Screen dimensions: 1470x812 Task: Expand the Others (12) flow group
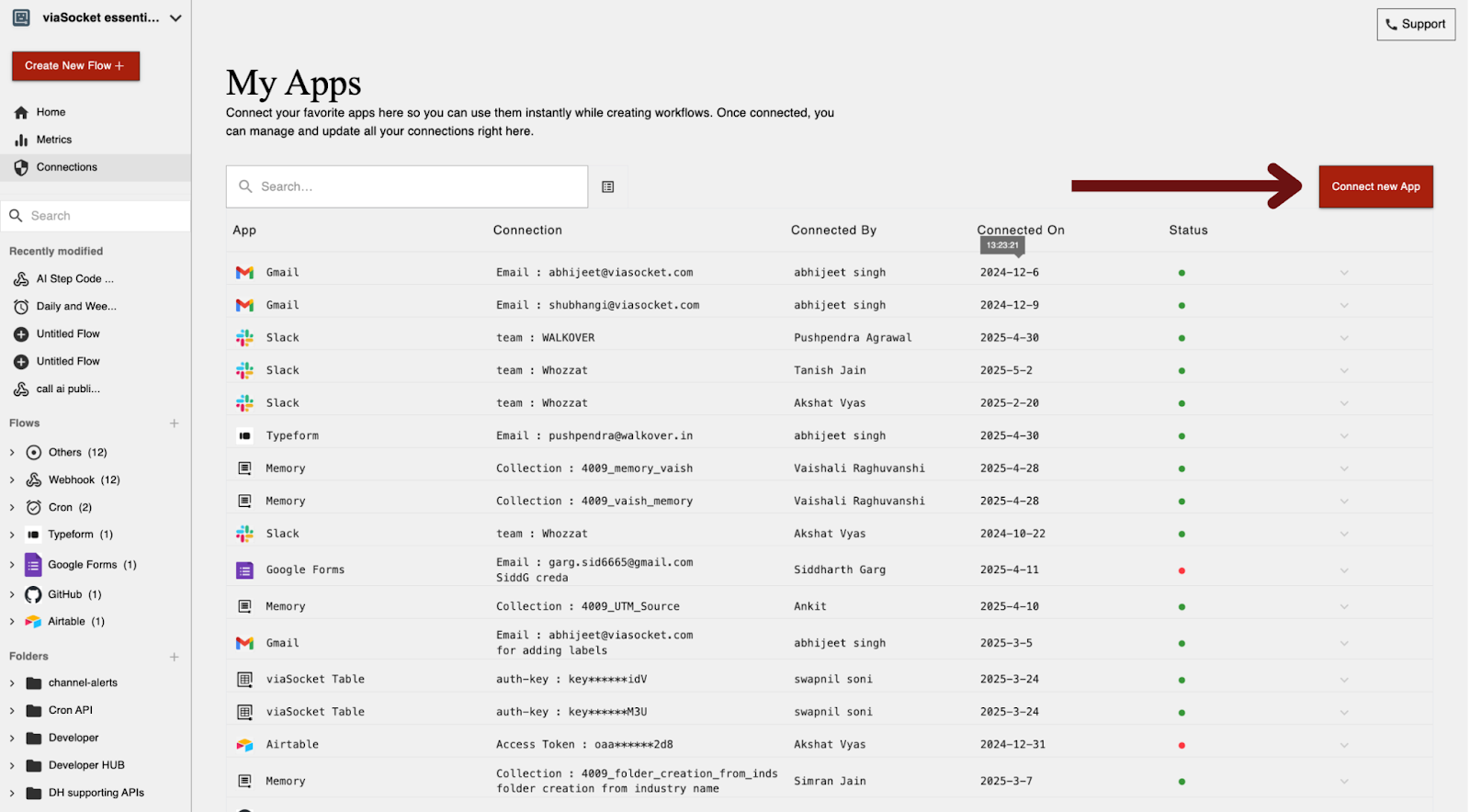coord(12,453)
